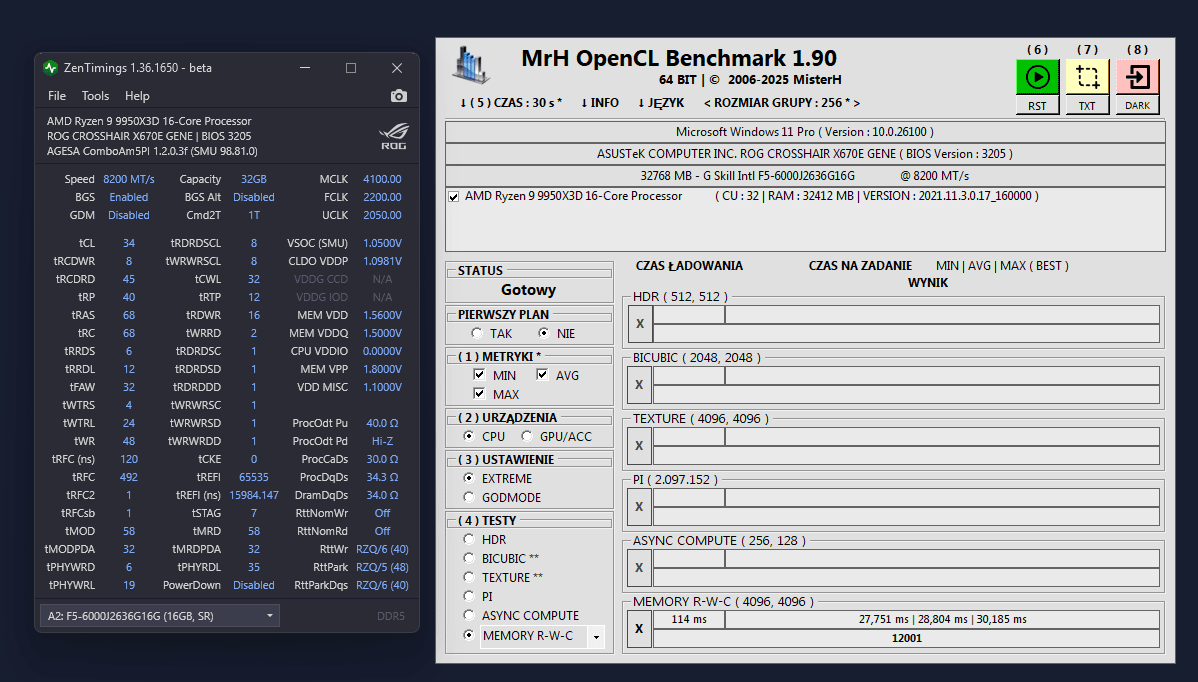
Task: Click the RST button
Action: point(1037,105)
